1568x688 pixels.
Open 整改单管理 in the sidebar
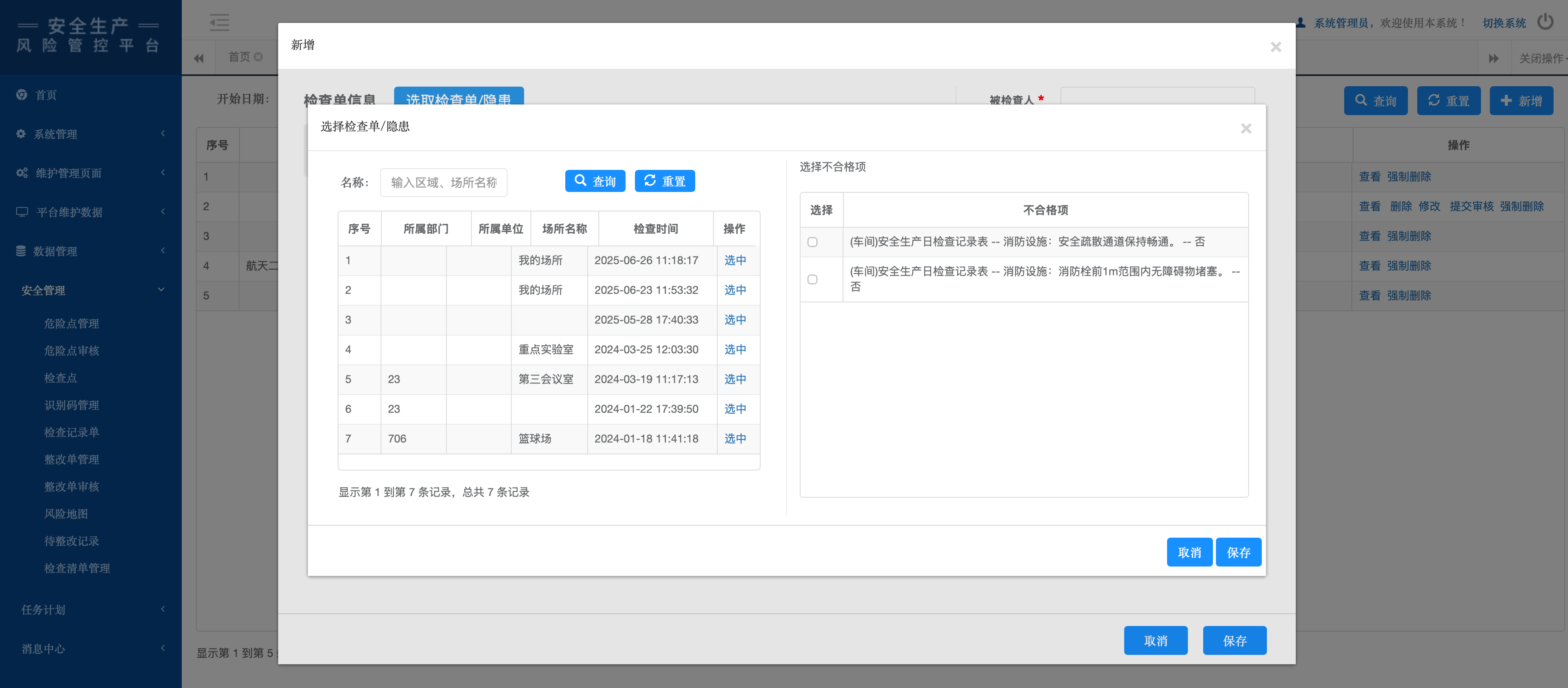coord(71,460)
